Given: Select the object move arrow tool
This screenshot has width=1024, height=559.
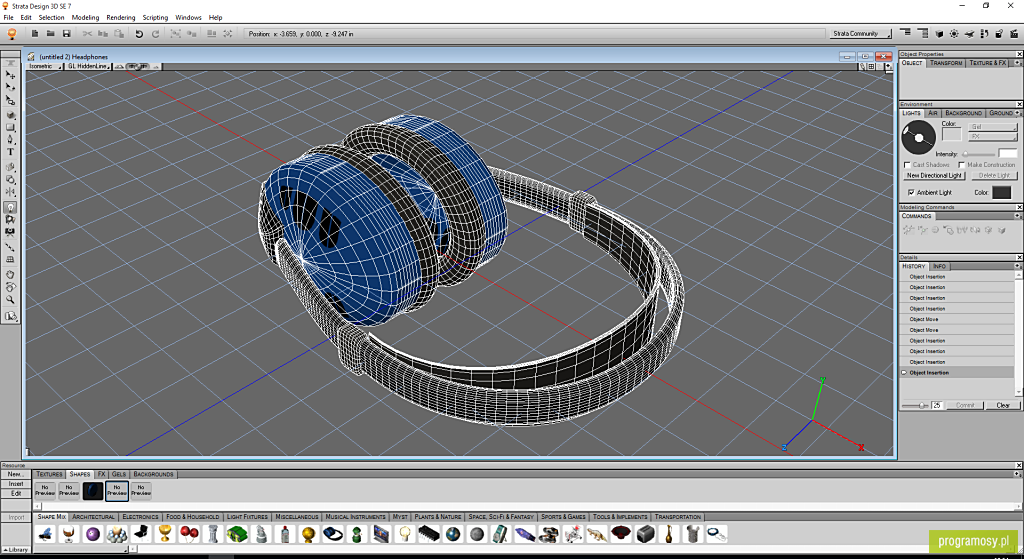Looking at the screenshot, I should [10, 75].
